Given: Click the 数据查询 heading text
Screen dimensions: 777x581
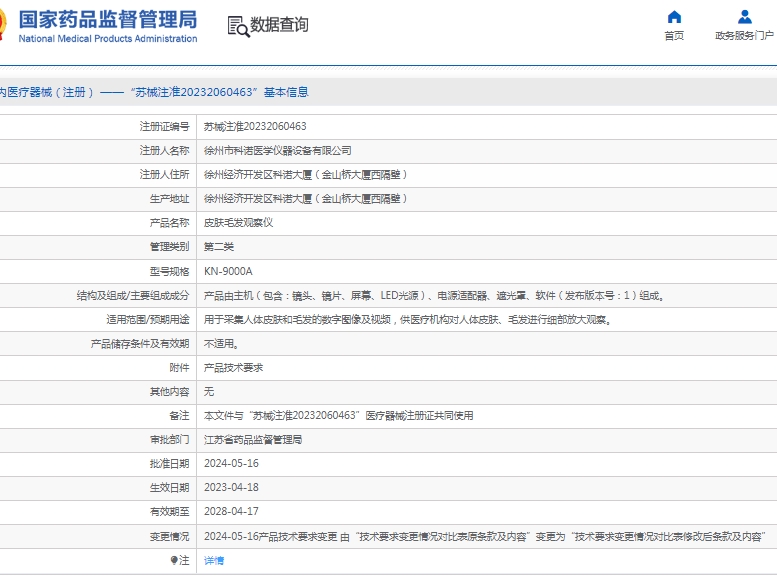Looking at the screenshot, I should pos(279,24).
